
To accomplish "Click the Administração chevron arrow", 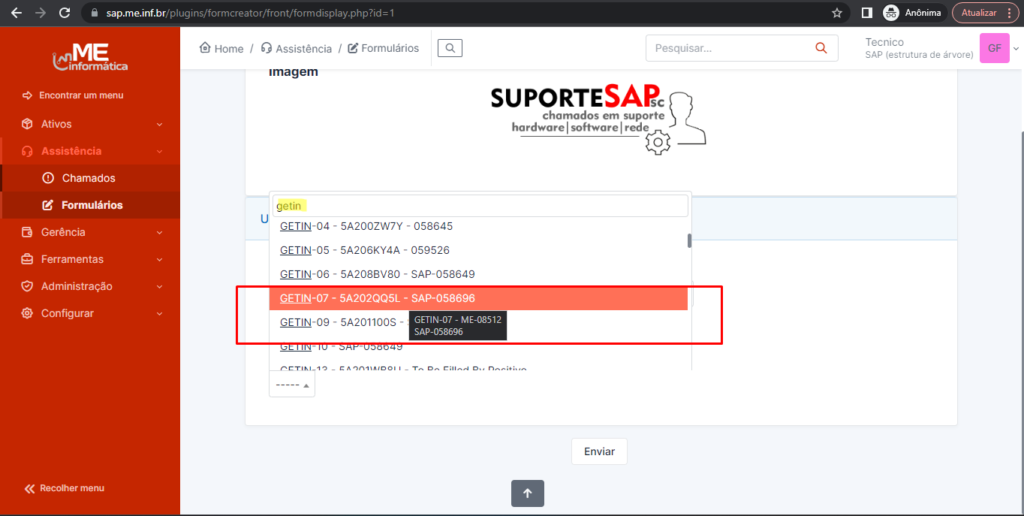I will [x=160, y=287].
